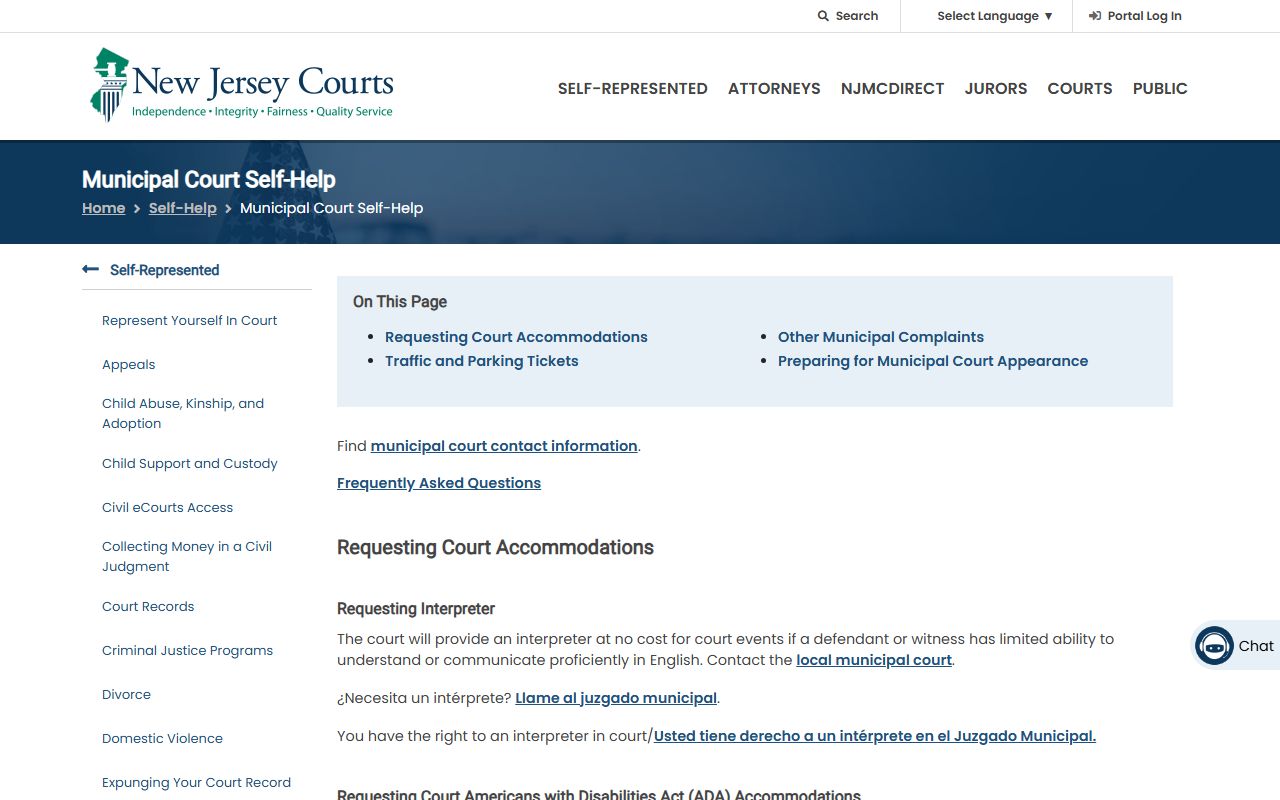Open the Self-Represented main menu

[633, 88]
